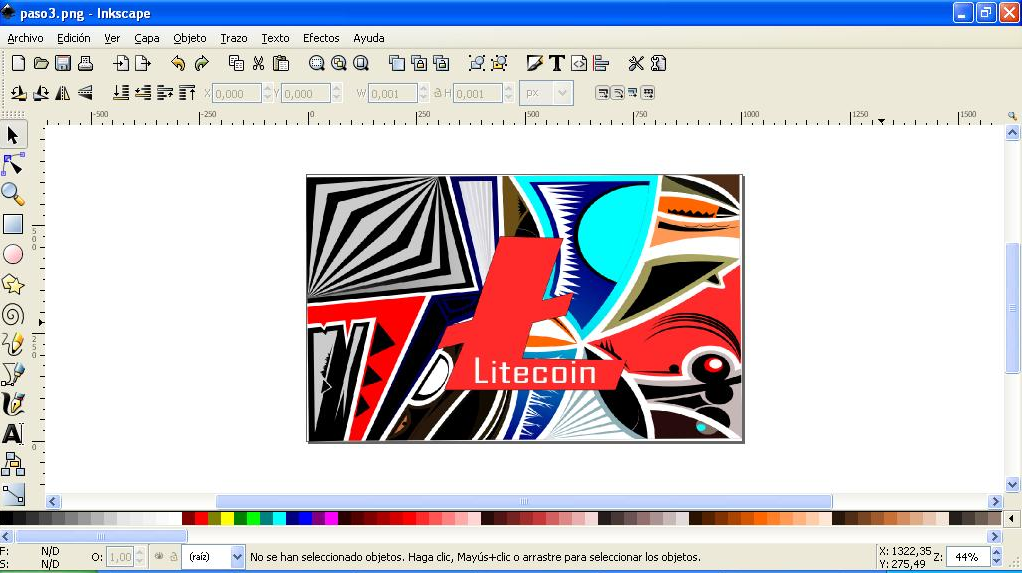The image size is (1022, 573).
Task: Undo the last action
Action: (x=178, y=63)
